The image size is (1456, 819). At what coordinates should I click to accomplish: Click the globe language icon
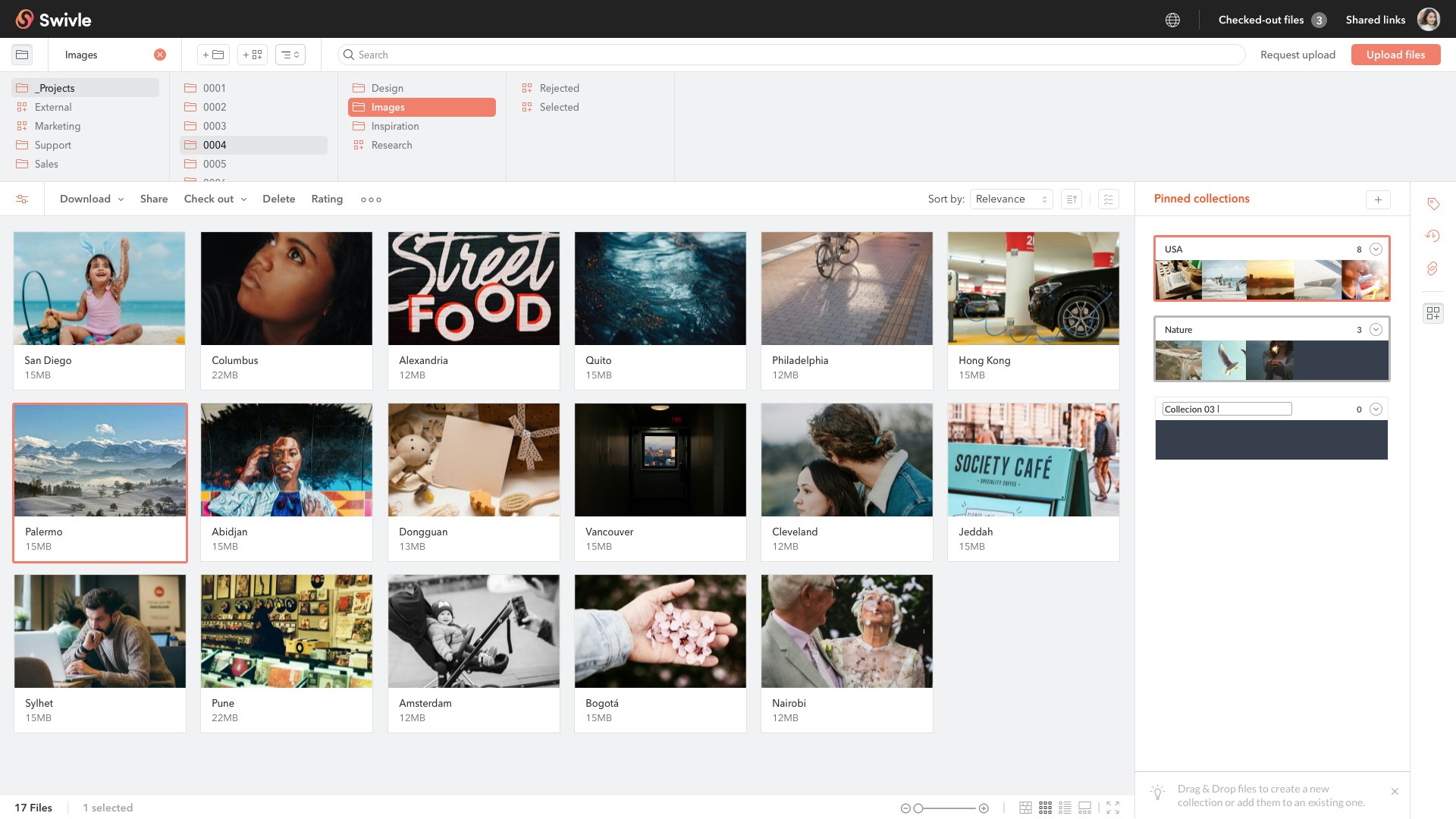coord(1172,20)
